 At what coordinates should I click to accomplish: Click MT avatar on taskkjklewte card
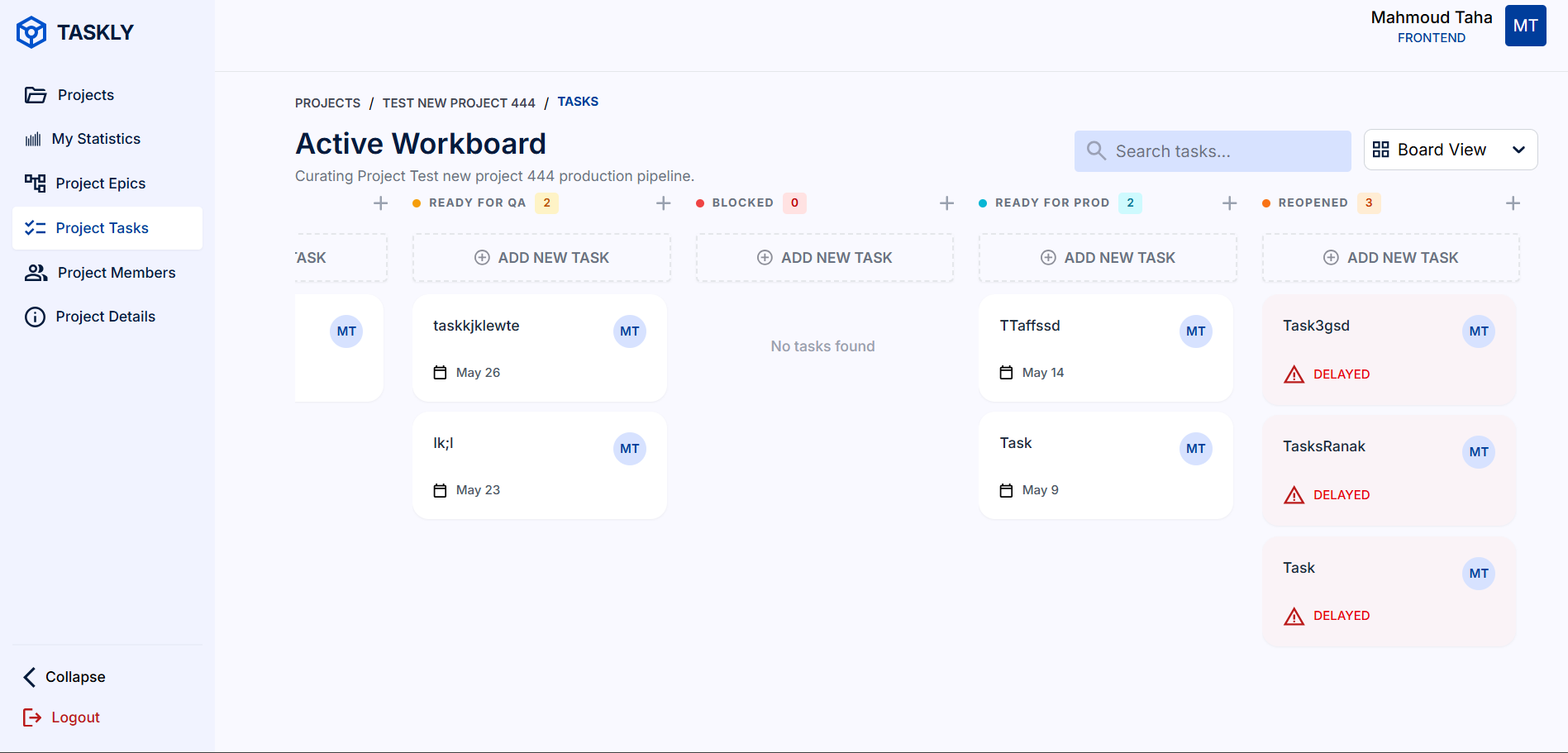click(x=630, y=331)
